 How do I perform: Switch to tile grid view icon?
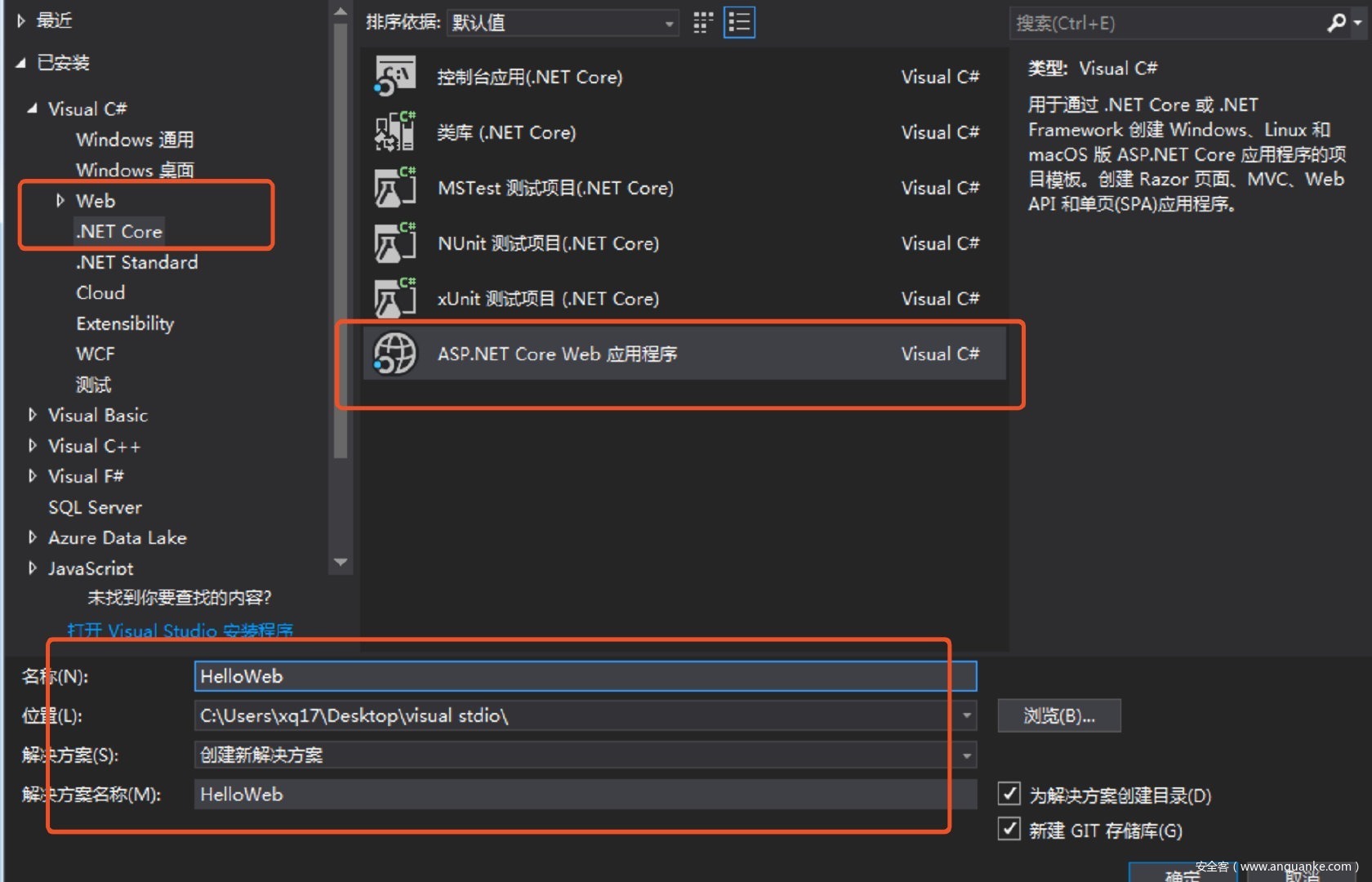(702, 23)
